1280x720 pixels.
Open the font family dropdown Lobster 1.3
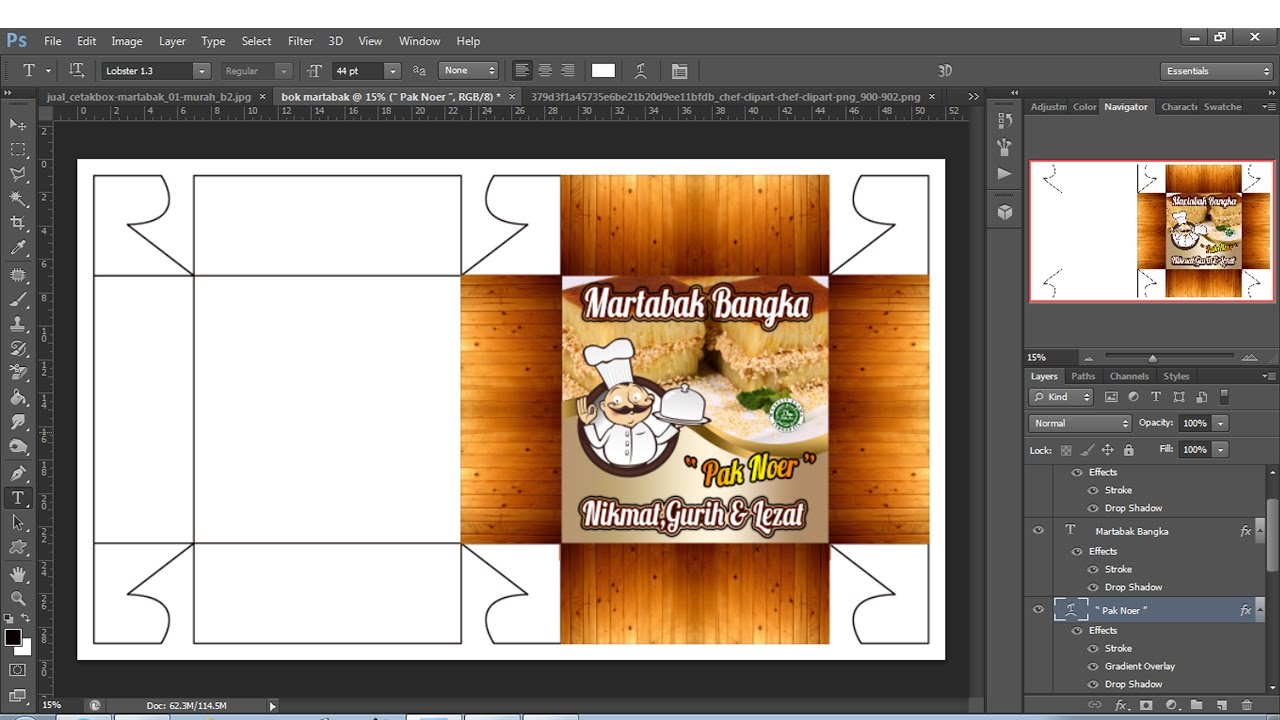pos(201,71)
